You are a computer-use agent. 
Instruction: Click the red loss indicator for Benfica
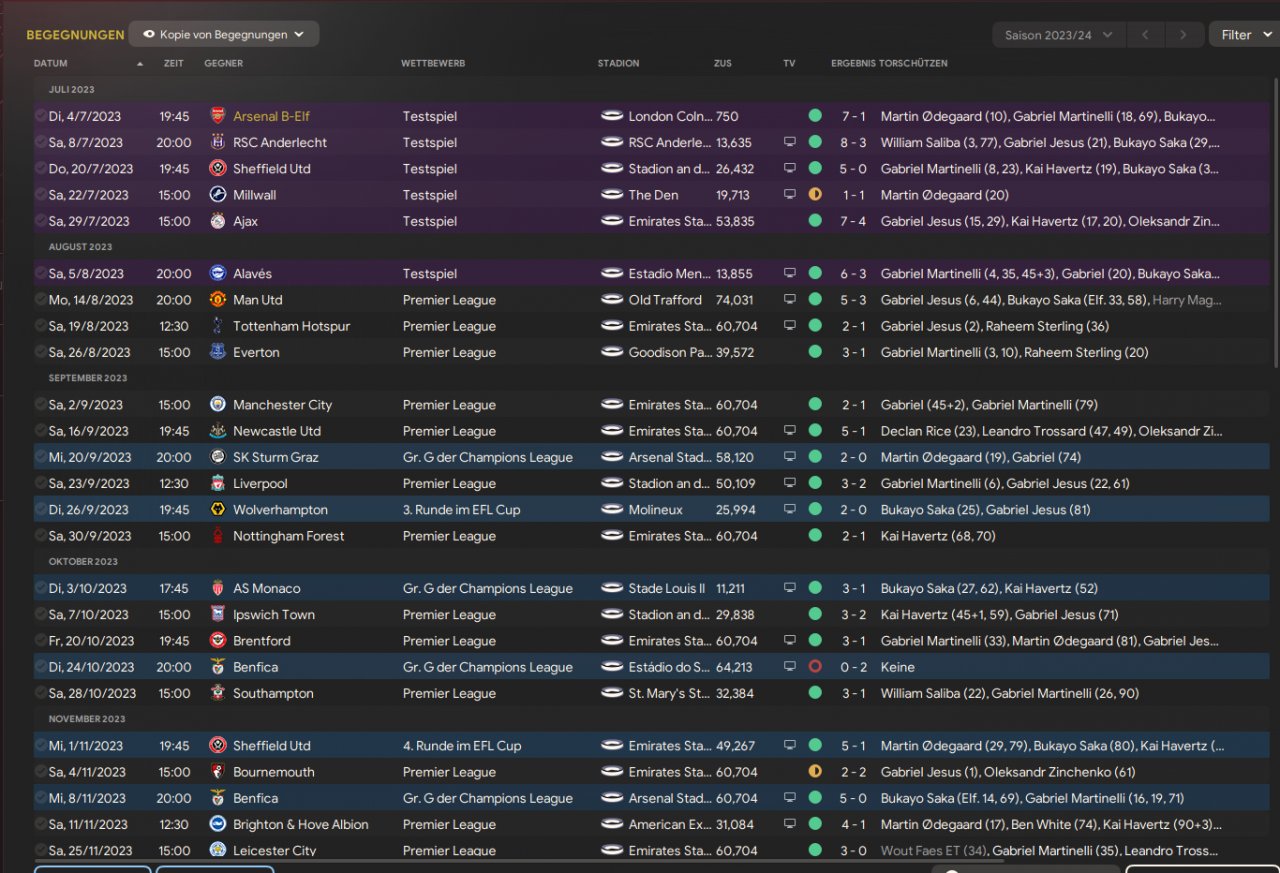pos(815,667)
